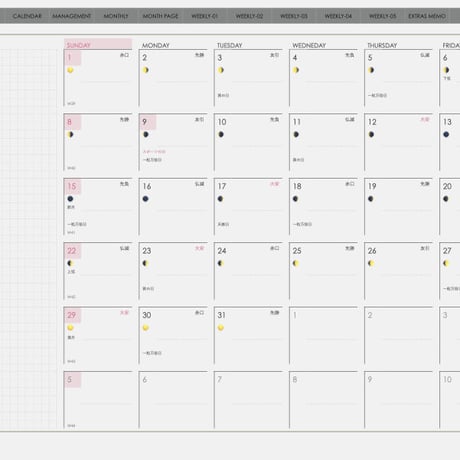Image resolution: width=460 pixels, height=460 pixels.
Task: Click pink-highlighted date 5 in last row
Action: tap(70, 379)
